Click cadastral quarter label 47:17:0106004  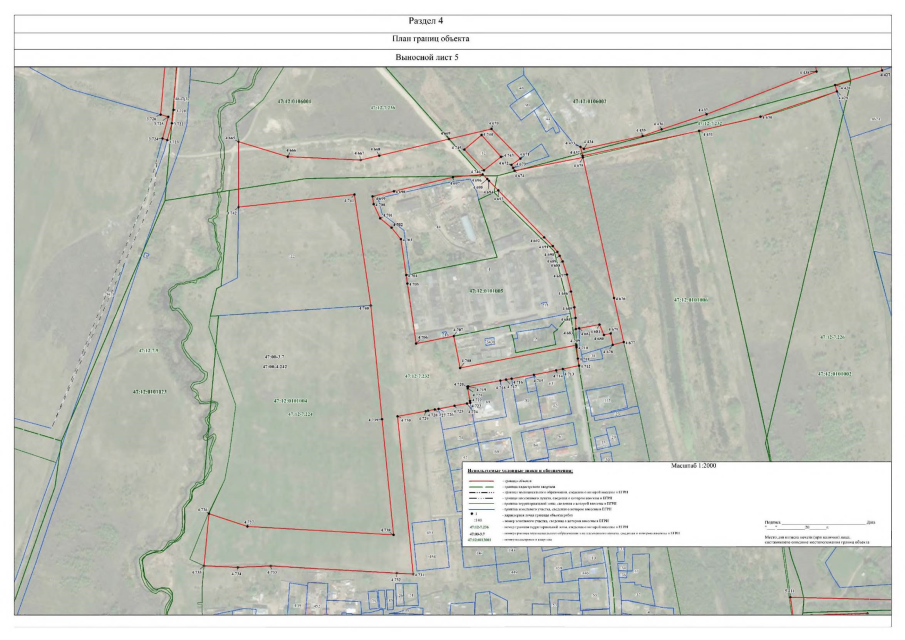pyautogui.click(x=294, y=101)
